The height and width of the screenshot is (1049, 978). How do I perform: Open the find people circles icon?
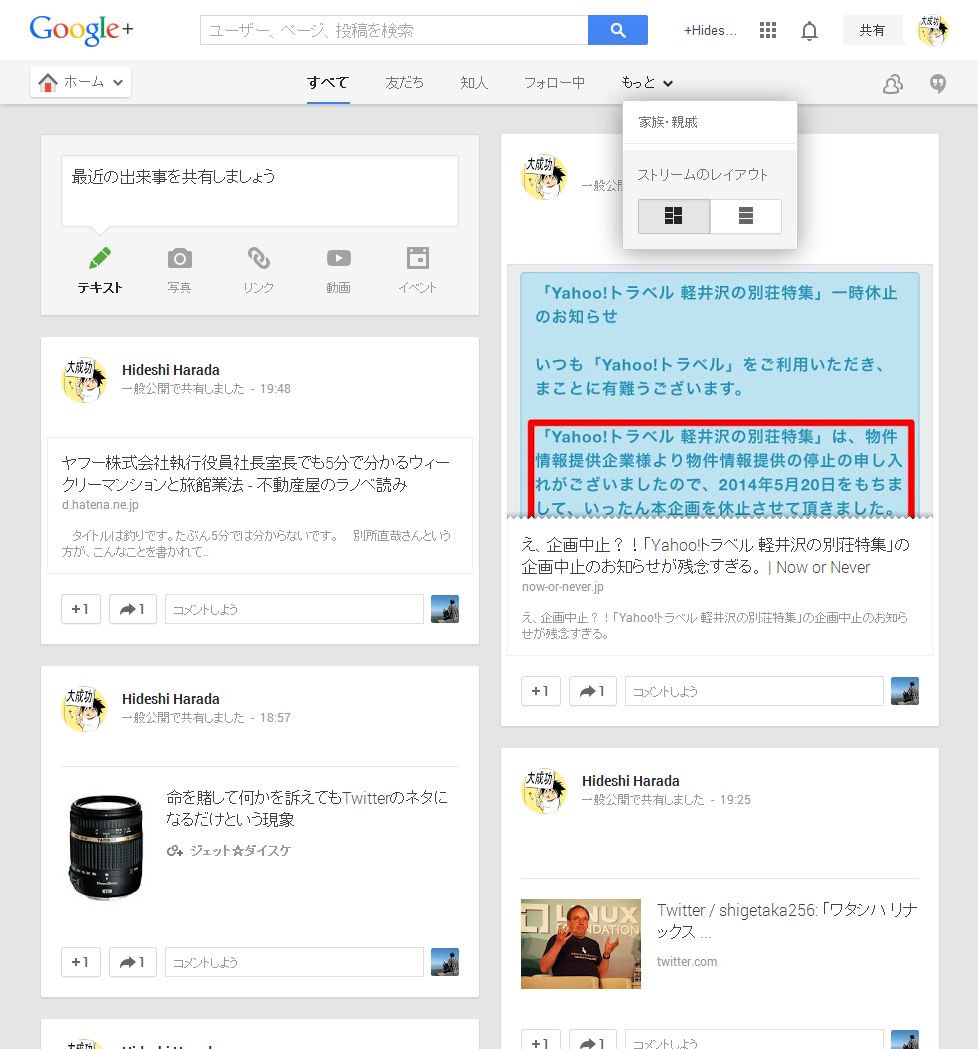(892, 84)
